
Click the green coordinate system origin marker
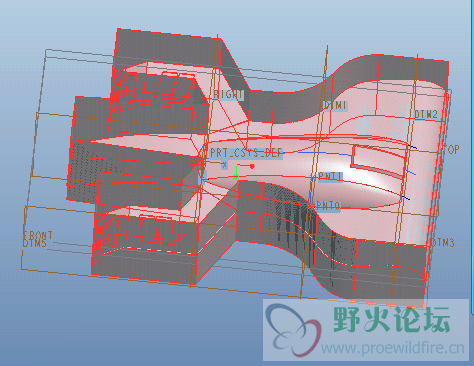pos(236,176)
